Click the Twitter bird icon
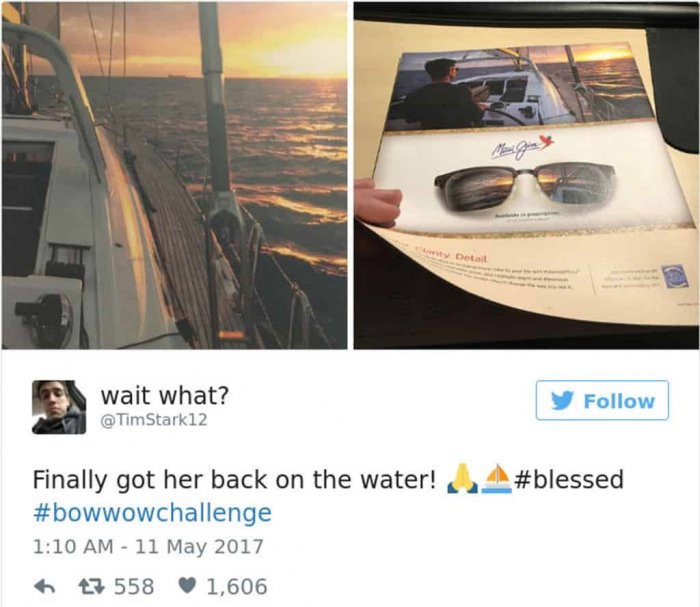700x607 pixels. point(562,400)
